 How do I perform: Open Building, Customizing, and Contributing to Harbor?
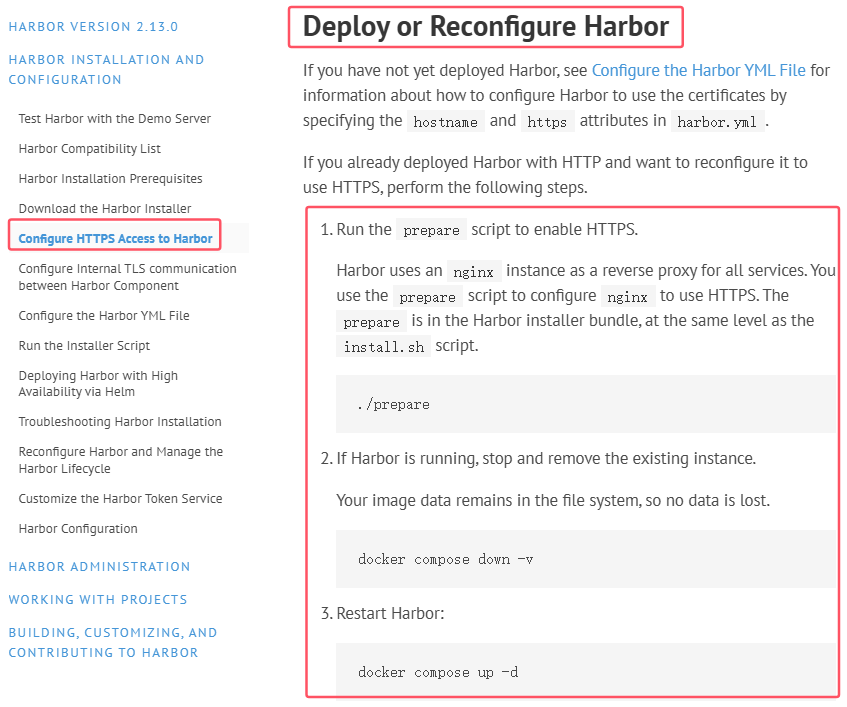point(113,642)
